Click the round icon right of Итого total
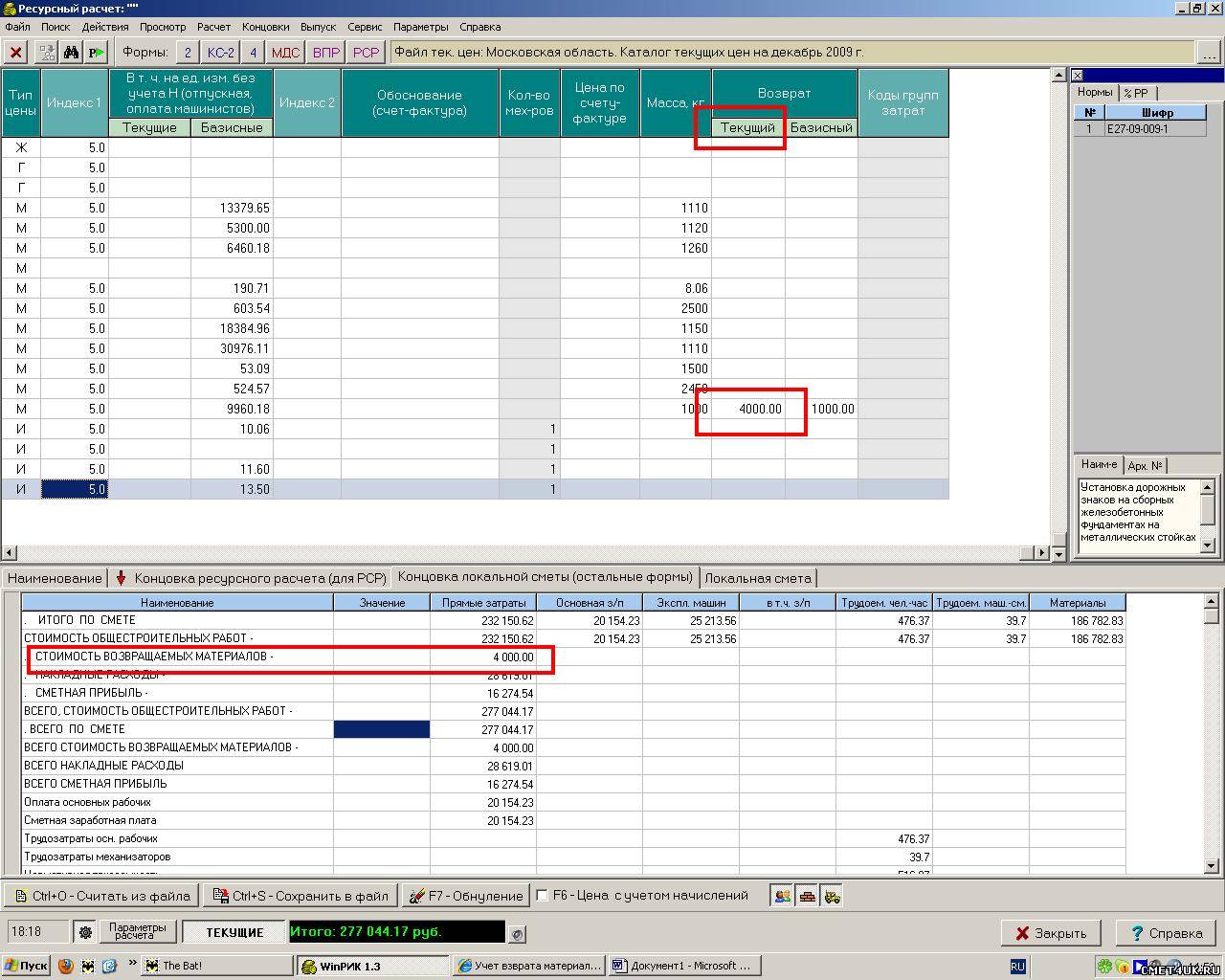 pos(518,933)
